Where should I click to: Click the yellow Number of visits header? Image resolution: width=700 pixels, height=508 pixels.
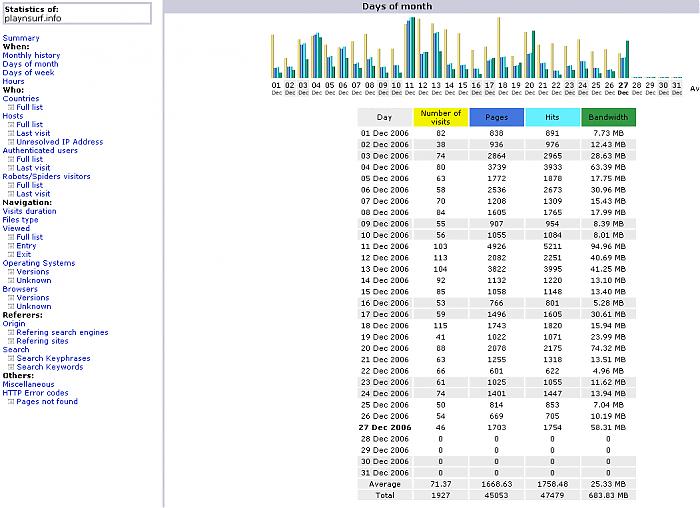[x=440, y=117]
